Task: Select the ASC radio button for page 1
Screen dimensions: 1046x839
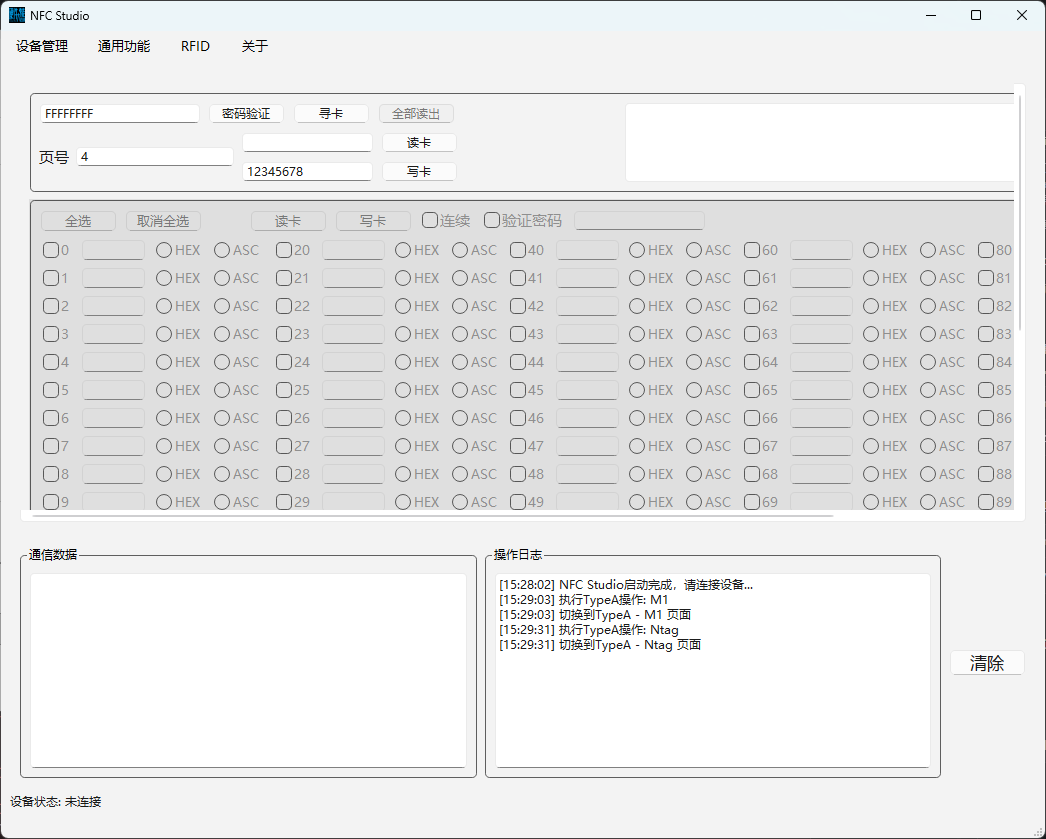Action: [x=222, y=278]
